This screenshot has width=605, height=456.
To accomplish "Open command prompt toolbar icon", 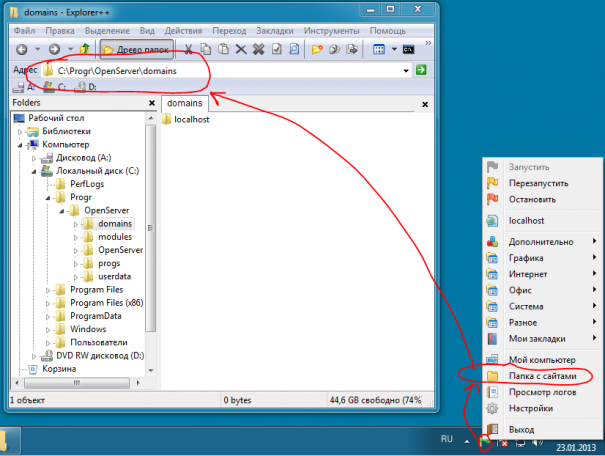I will 408,49.
